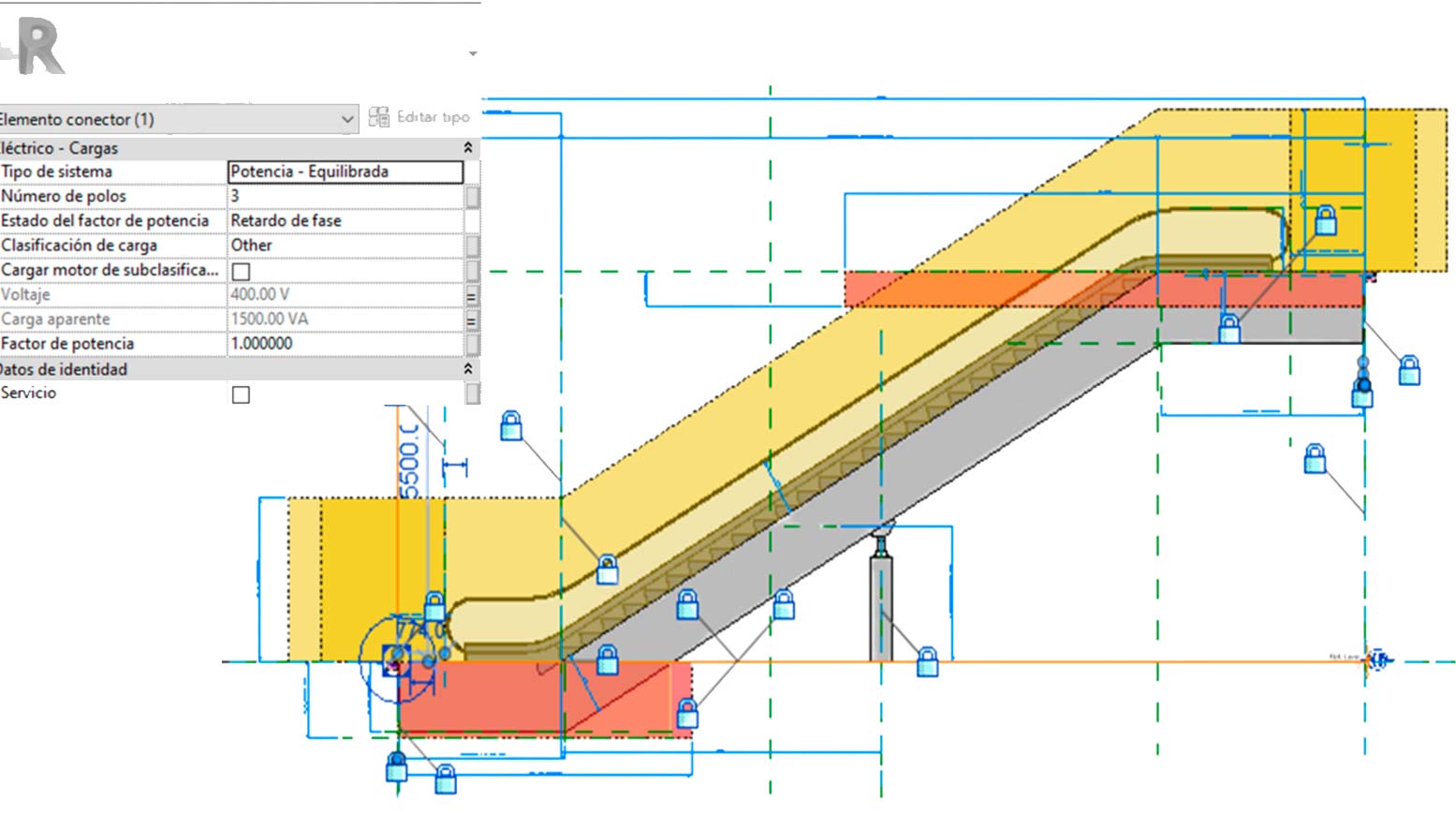The width and height of the screenshot is (1456, 815).
Task: Click associate parameter button for Número de polos
Action: click(x=472, y=197)
